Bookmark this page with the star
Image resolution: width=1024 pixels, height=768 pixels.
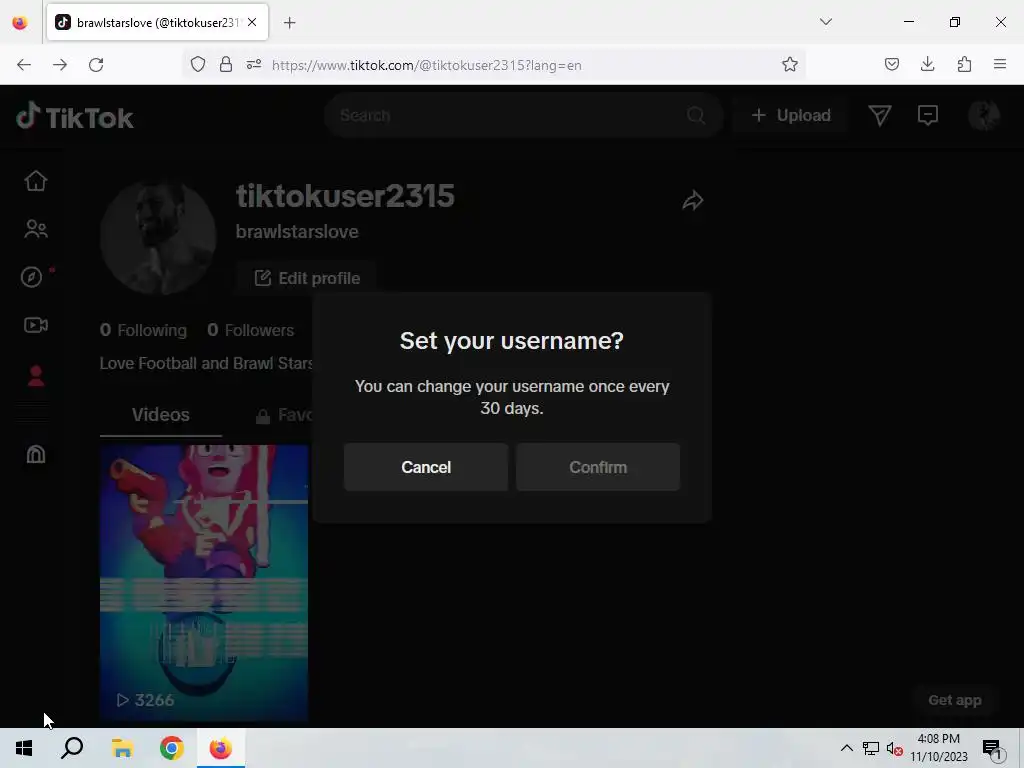[x=790, y=64]
